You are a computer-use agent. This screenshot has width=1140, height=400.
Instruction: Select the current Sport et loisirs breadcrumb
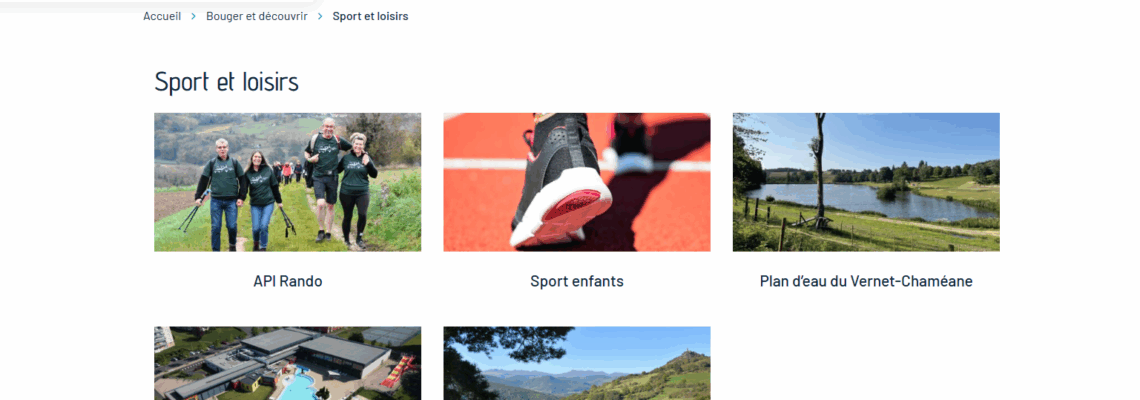(x=370, y=16)
